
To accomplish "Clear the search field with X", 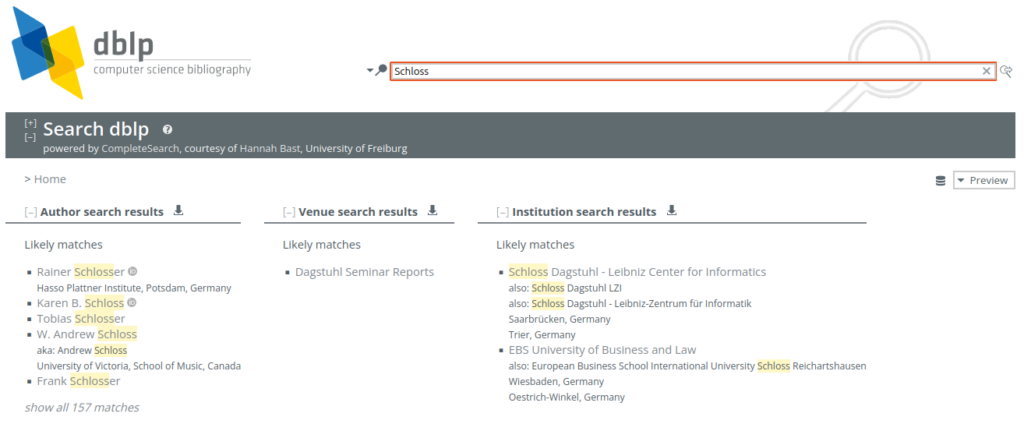I will tap(987, 71).
